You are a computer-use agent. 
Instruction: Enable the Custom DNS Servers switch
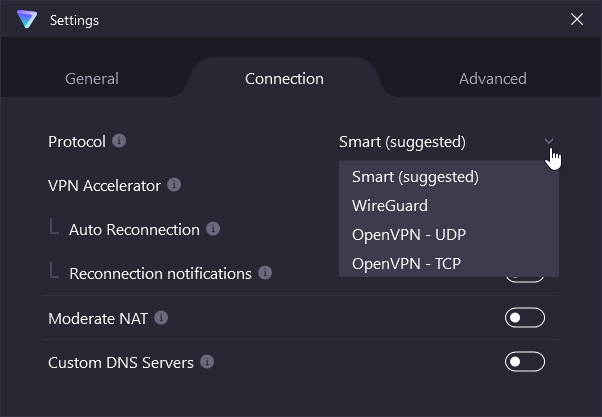524,362
